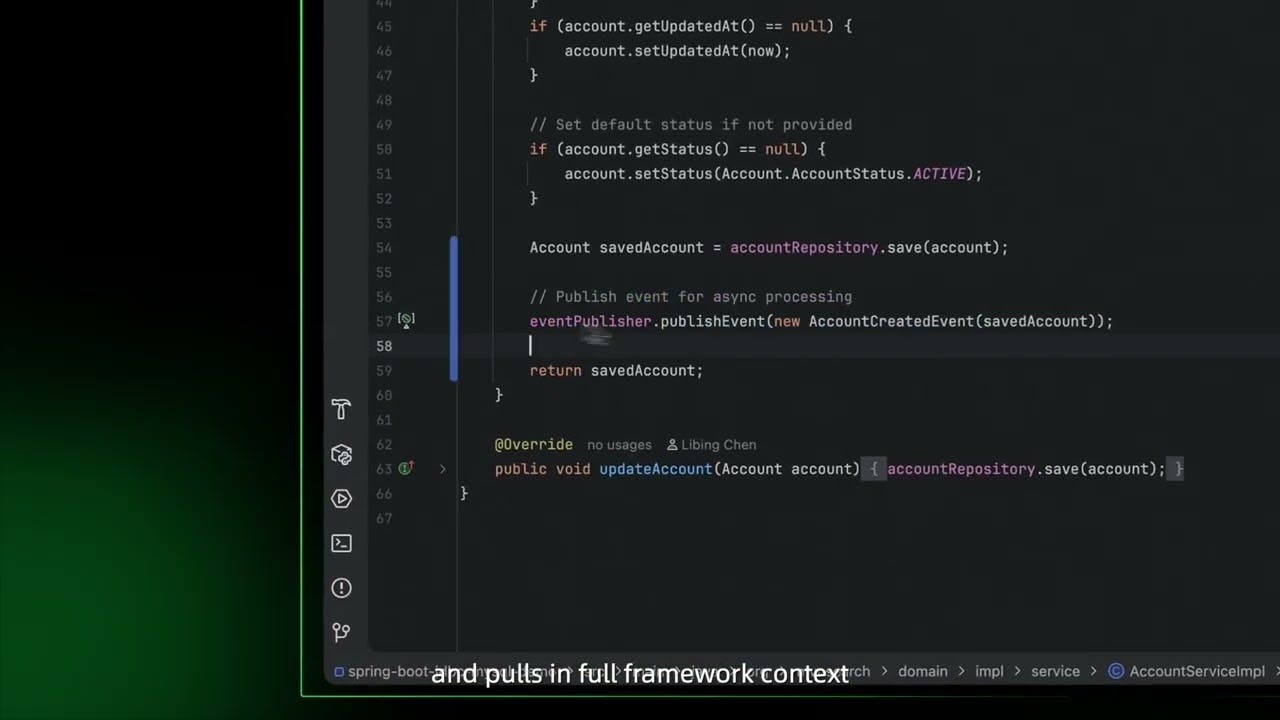1280x720 pixels.
Task: Click the implements gutter icon on line 63
Action: [x=406, y=468]
